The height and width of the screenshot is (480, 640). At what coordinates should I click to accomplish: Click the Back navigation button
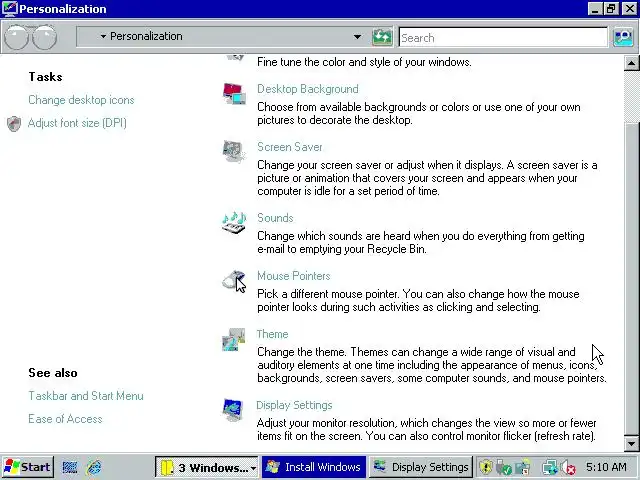[16, 37]
